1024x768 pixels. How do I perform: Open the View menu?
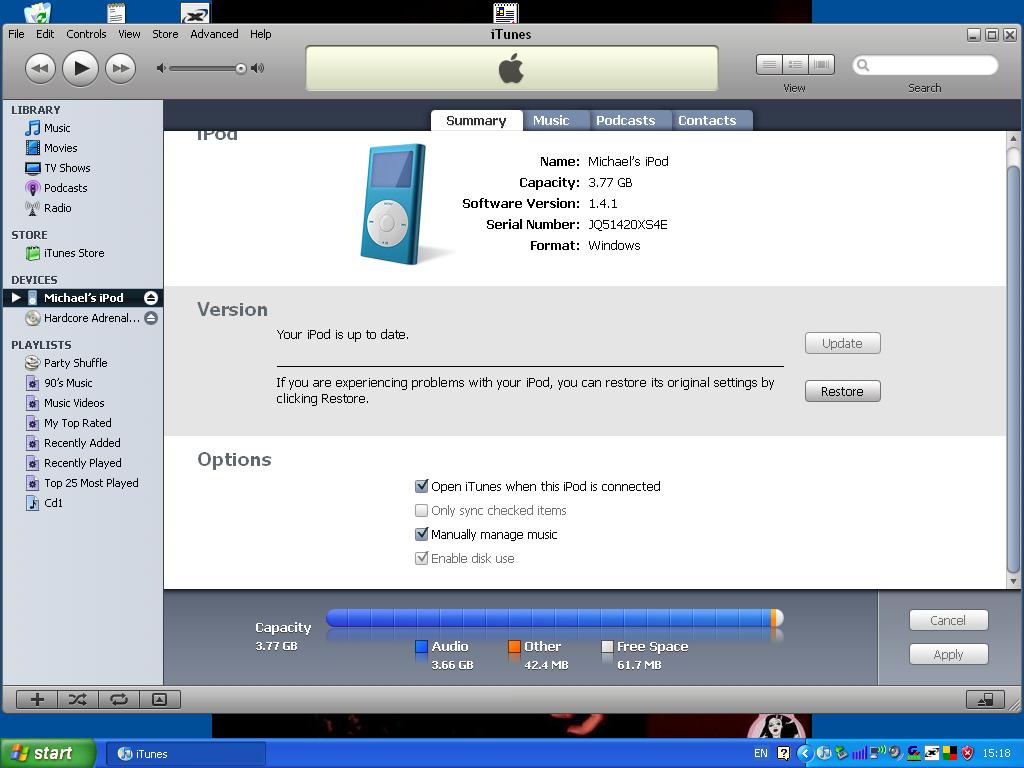pos(129,34)
